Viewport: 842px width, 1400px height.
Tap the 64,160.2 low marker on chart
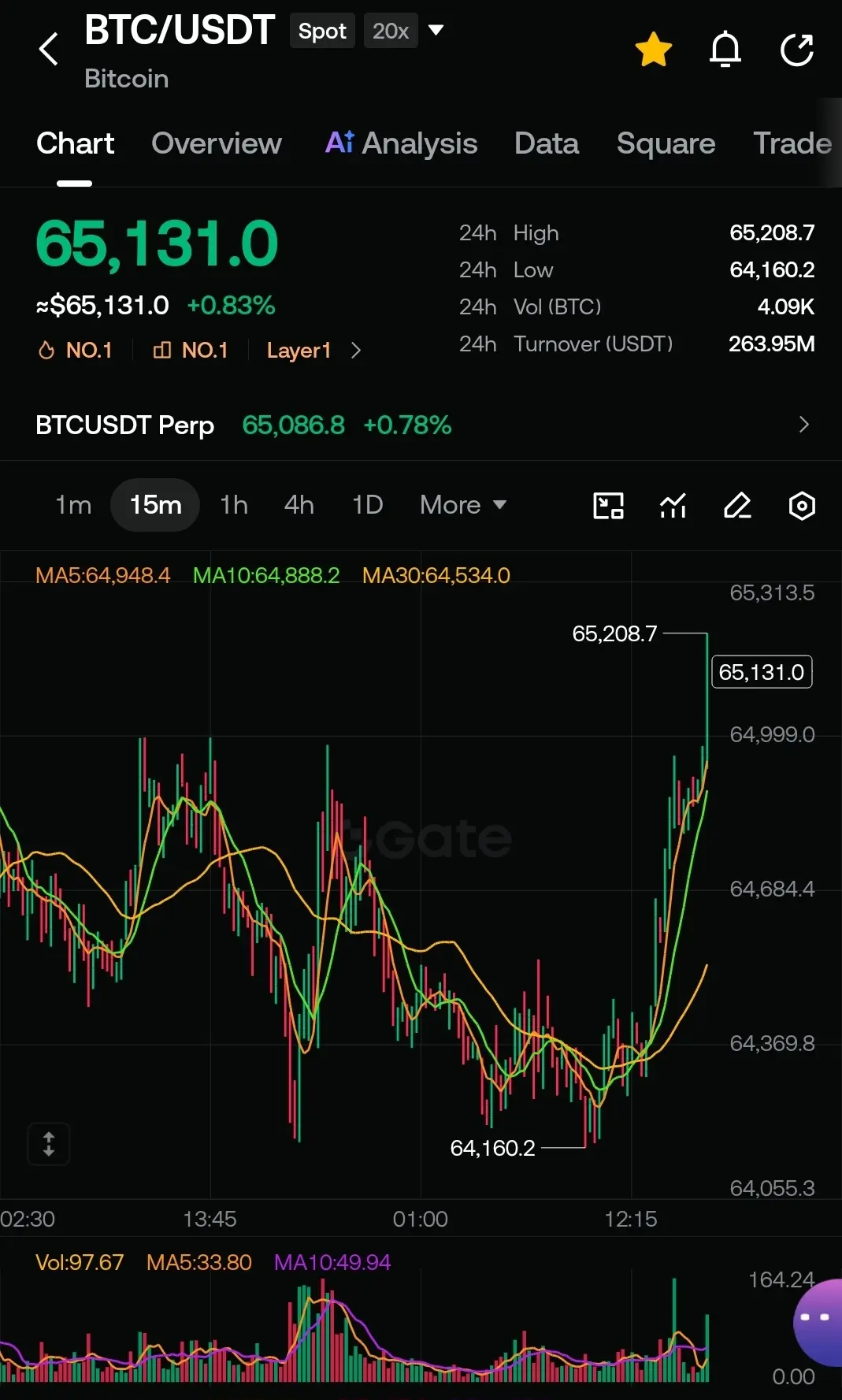coord(492,1148)
